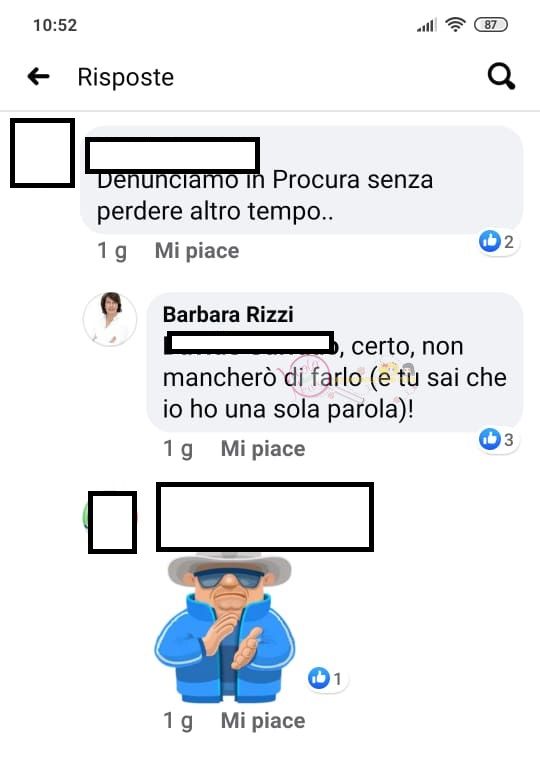View the 2 like reactions on top comment
The height and width of the screenshot is (768, 540).
497,241
